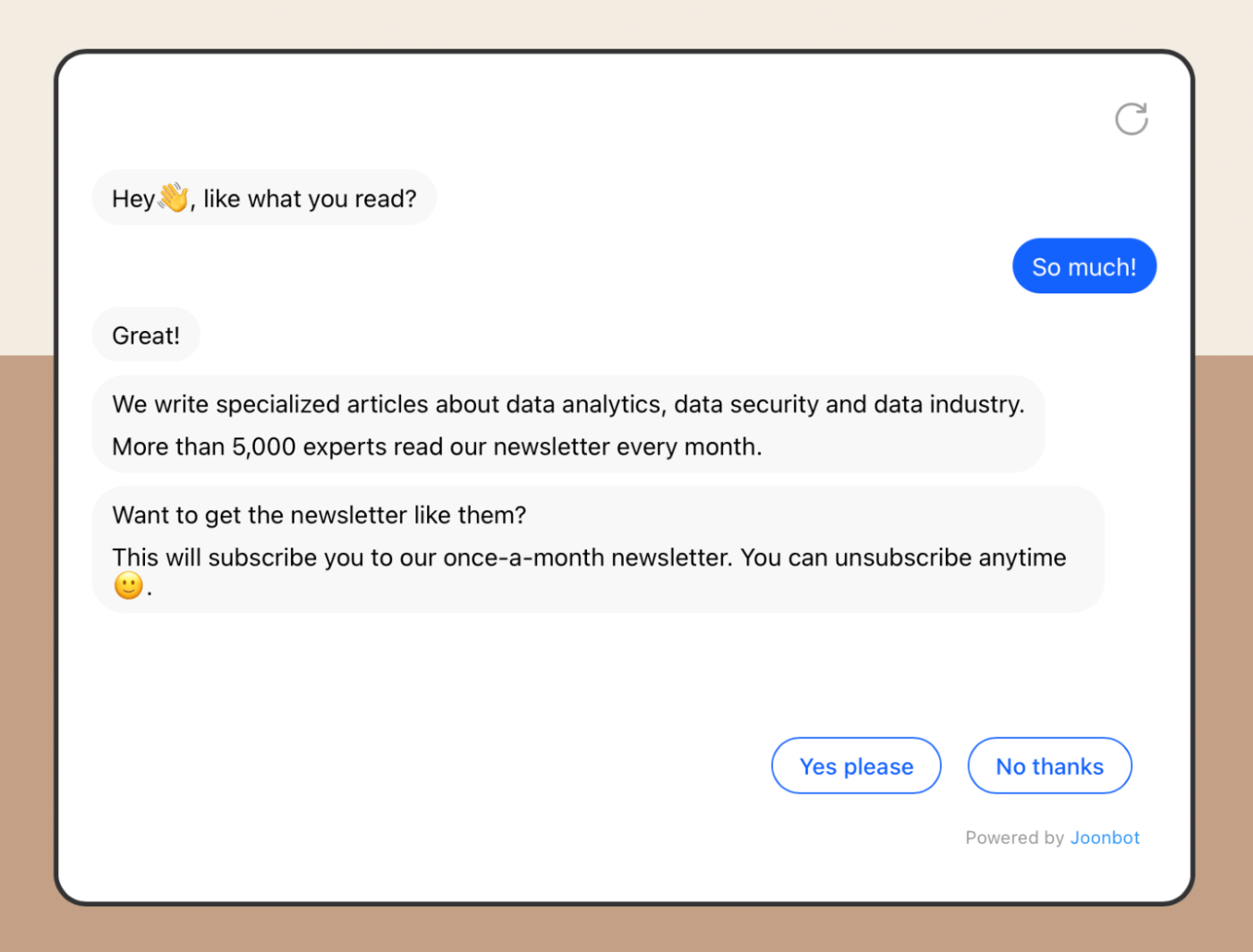
Task: Select the newsletter description message bubble
Action: pos(567,424)
